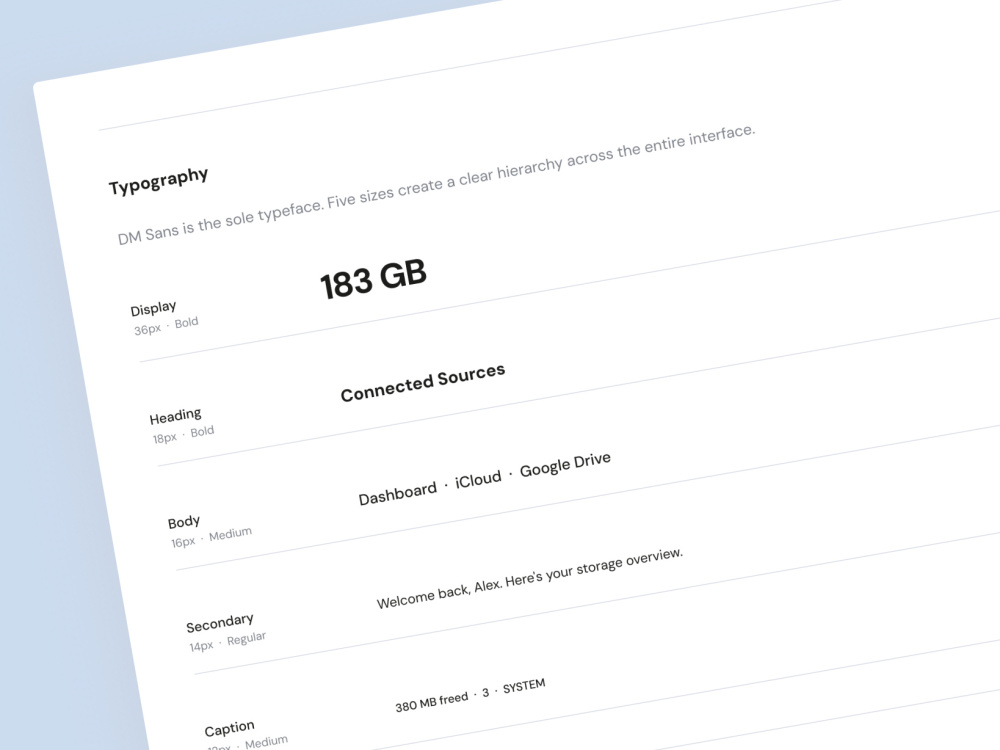Click the Heading style label

click(175, 416)
